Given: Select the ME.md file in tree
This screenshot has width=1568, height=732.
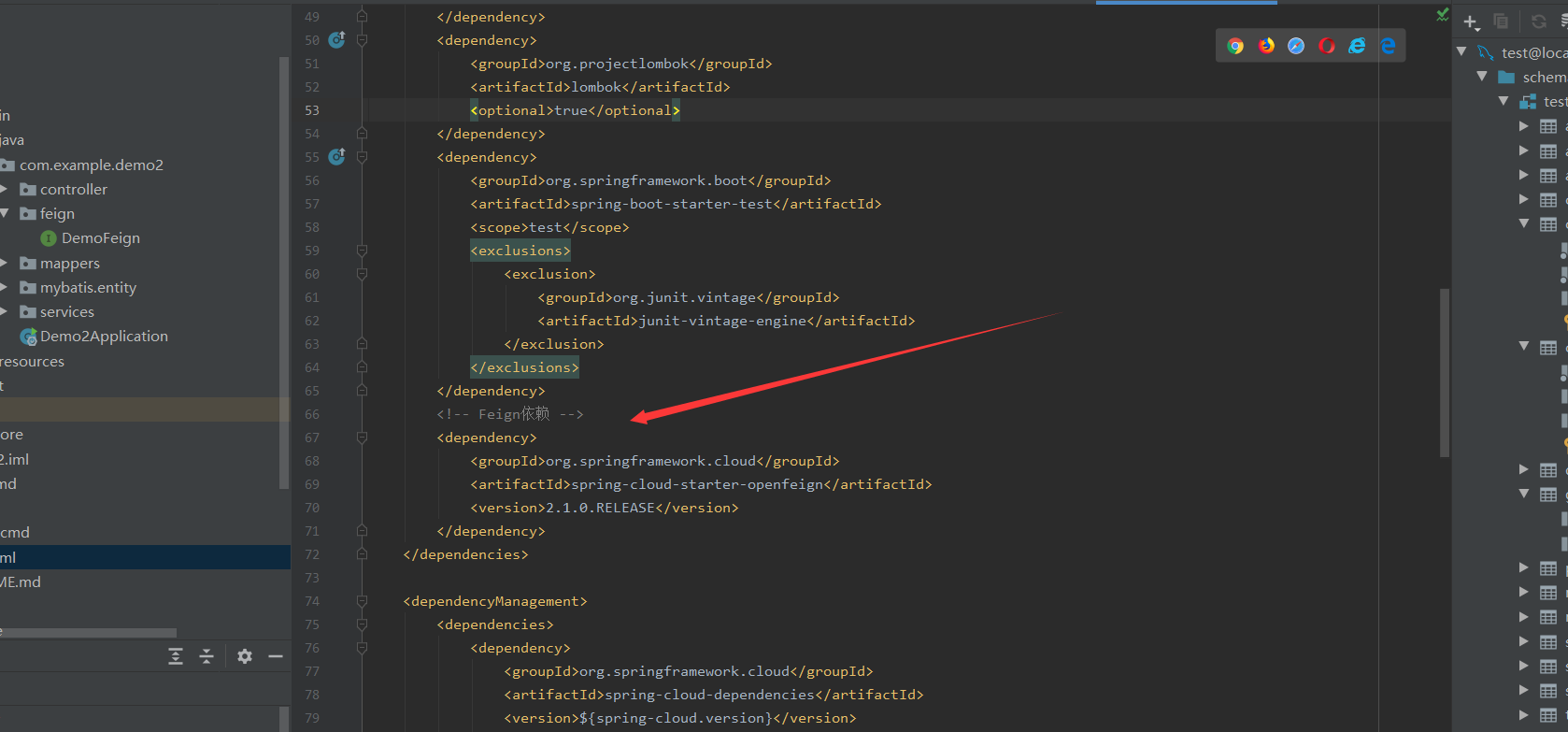Looking at the screenshot, I should [x=21, y=582].
